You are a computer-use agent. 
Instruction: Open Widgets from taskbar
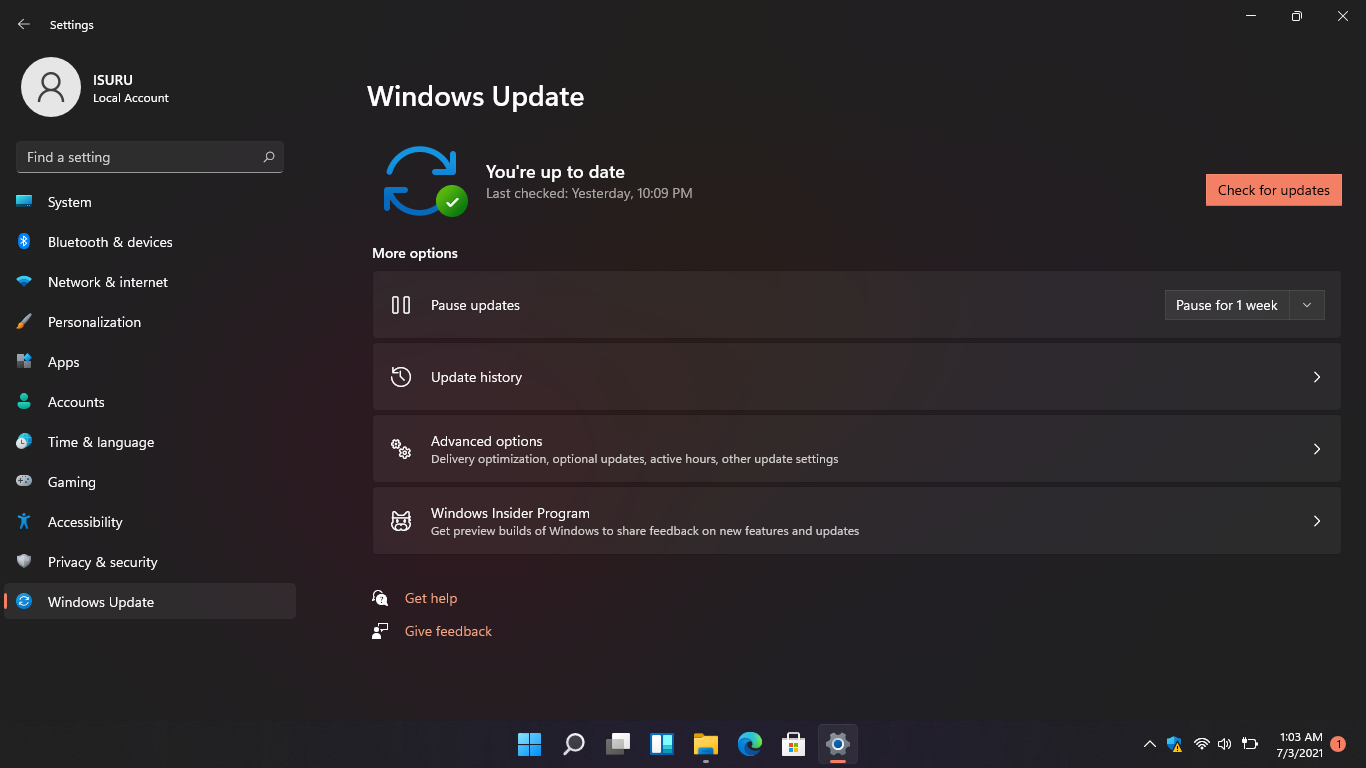click(x=662, y=744)
